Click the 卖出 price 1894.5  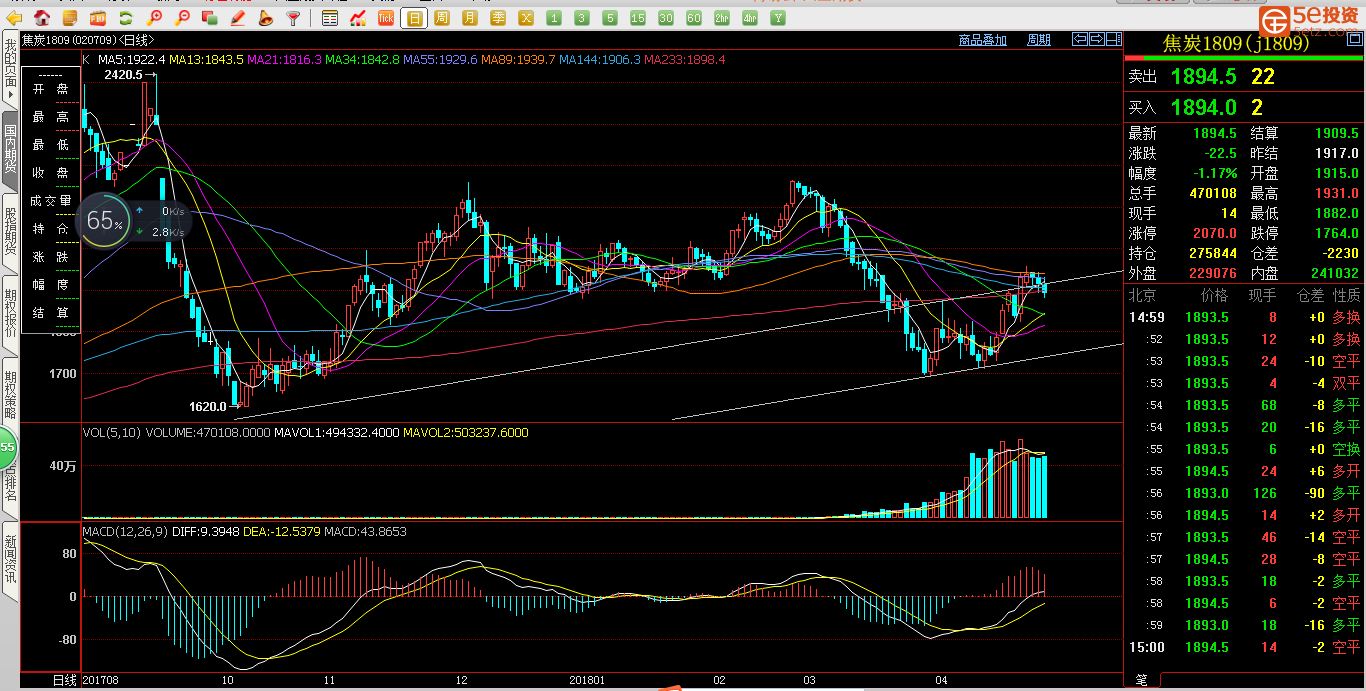(x=1203, y=76)
